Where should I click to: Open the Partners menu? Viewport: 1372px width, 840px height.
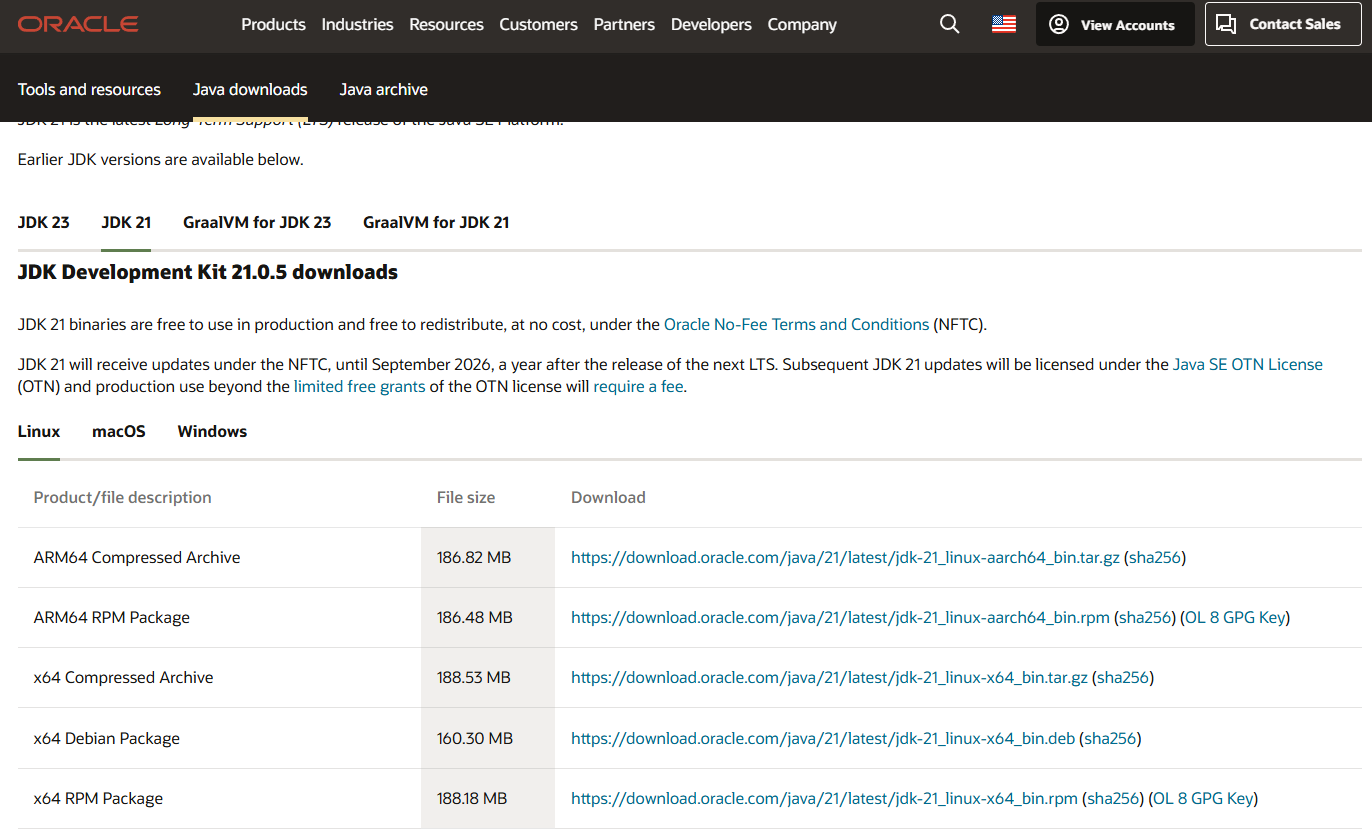click(x=624, y=24)
